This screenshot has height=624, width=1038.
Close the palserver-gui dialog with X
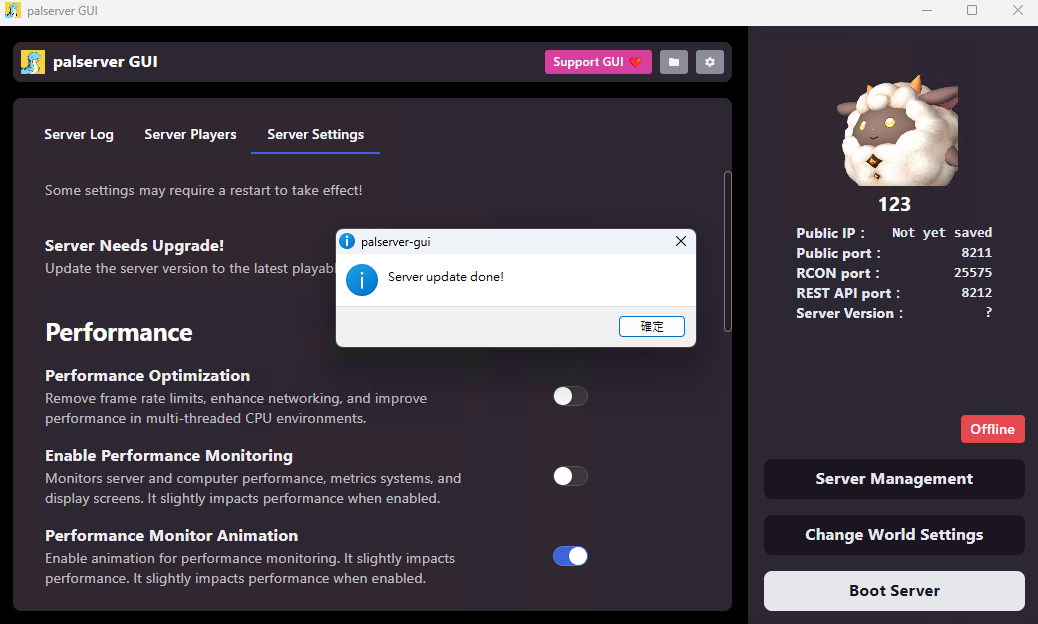[681, 242]
